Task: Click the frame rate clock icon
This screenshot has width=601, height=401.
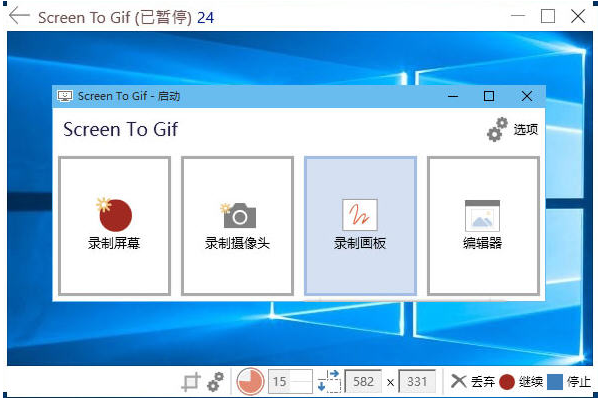Action: point(250,382)
